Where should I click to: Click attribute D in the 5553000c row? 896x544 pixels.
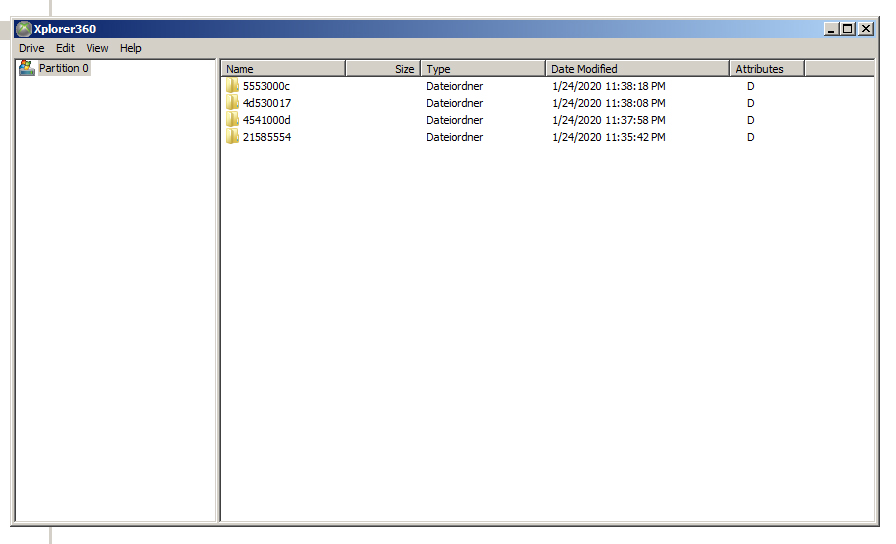[x=750, y=86]
